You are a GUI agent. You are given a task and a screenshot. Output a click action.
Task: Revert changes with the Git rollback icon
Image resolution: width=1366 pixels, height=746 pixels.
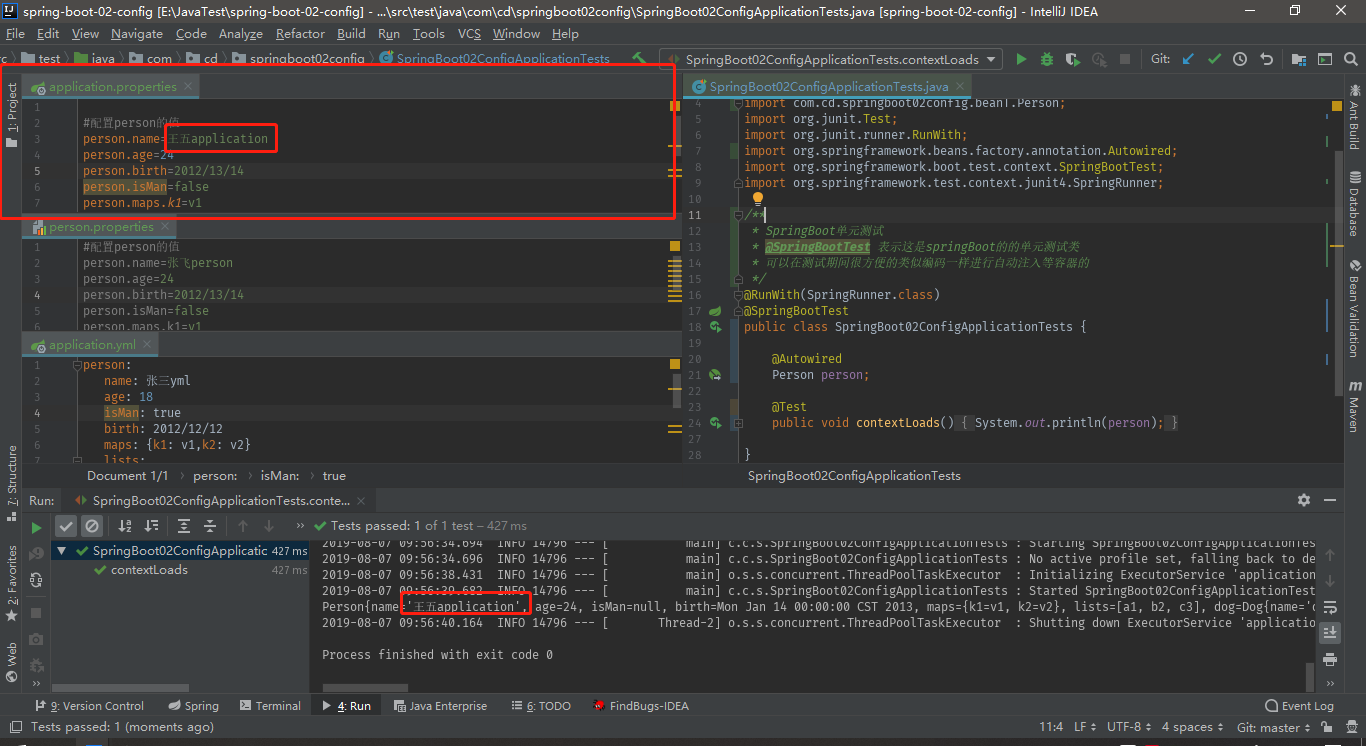coord(1266,59)
